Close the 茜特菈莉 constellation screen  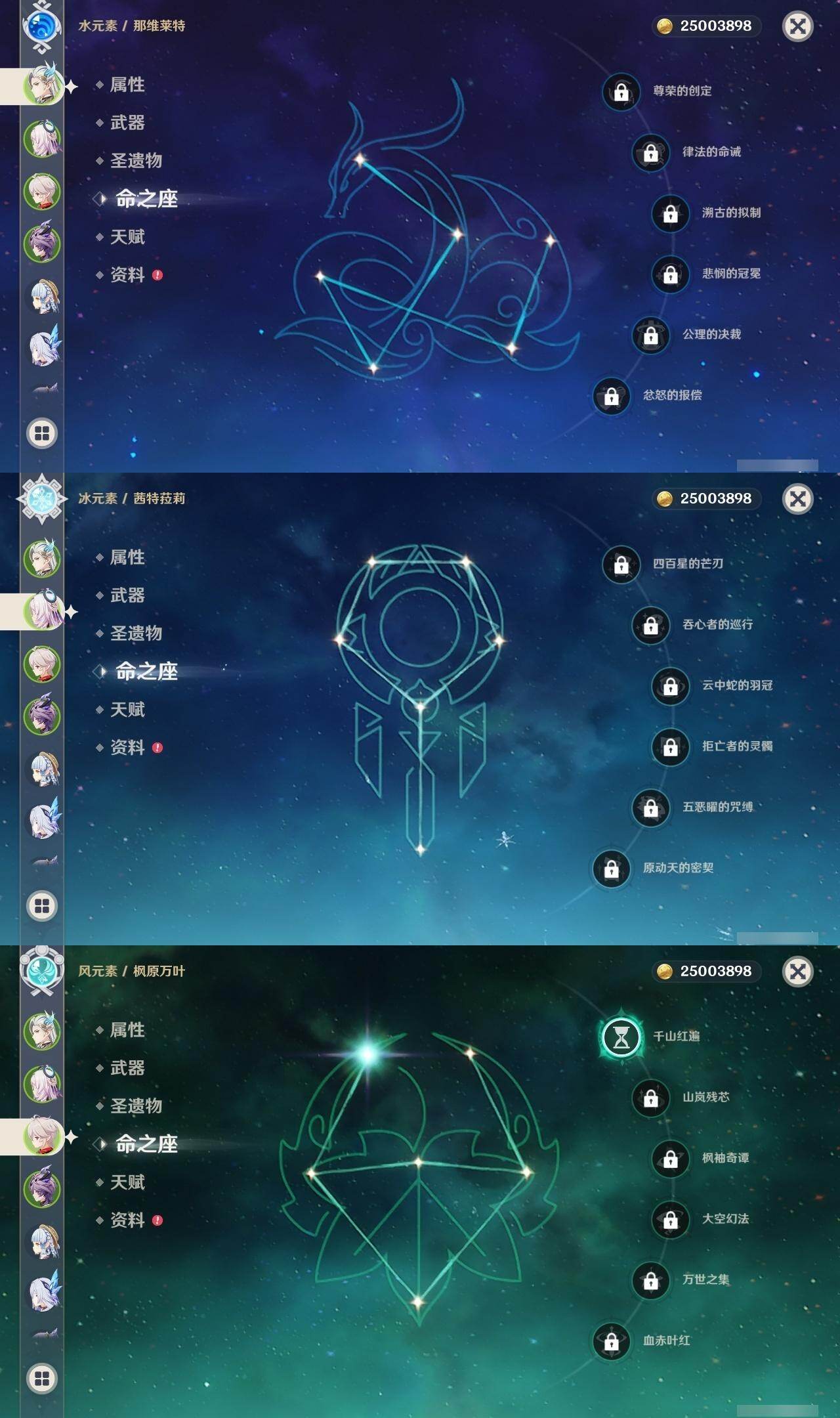pyautogui.click(x=798, y=499)
